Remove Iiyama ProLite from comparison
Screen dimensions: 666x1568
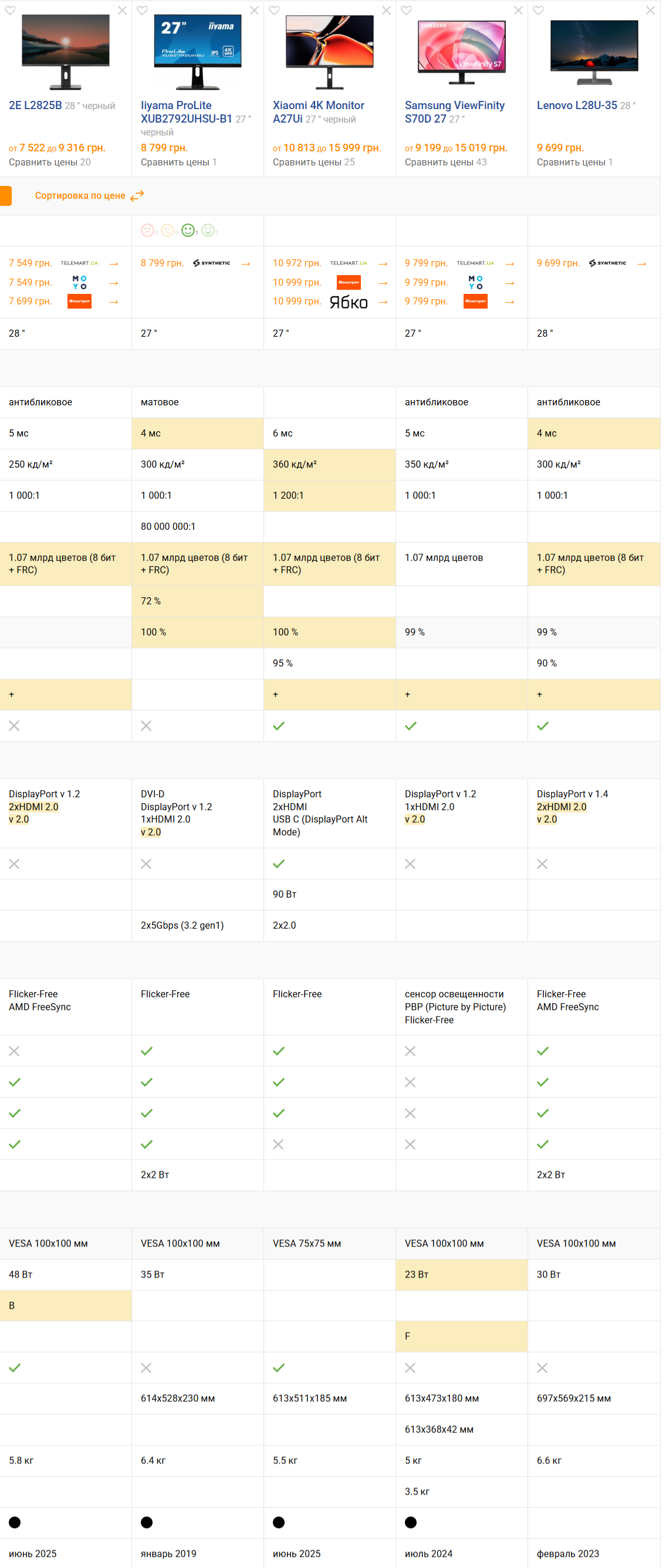(x=255, y=11)
